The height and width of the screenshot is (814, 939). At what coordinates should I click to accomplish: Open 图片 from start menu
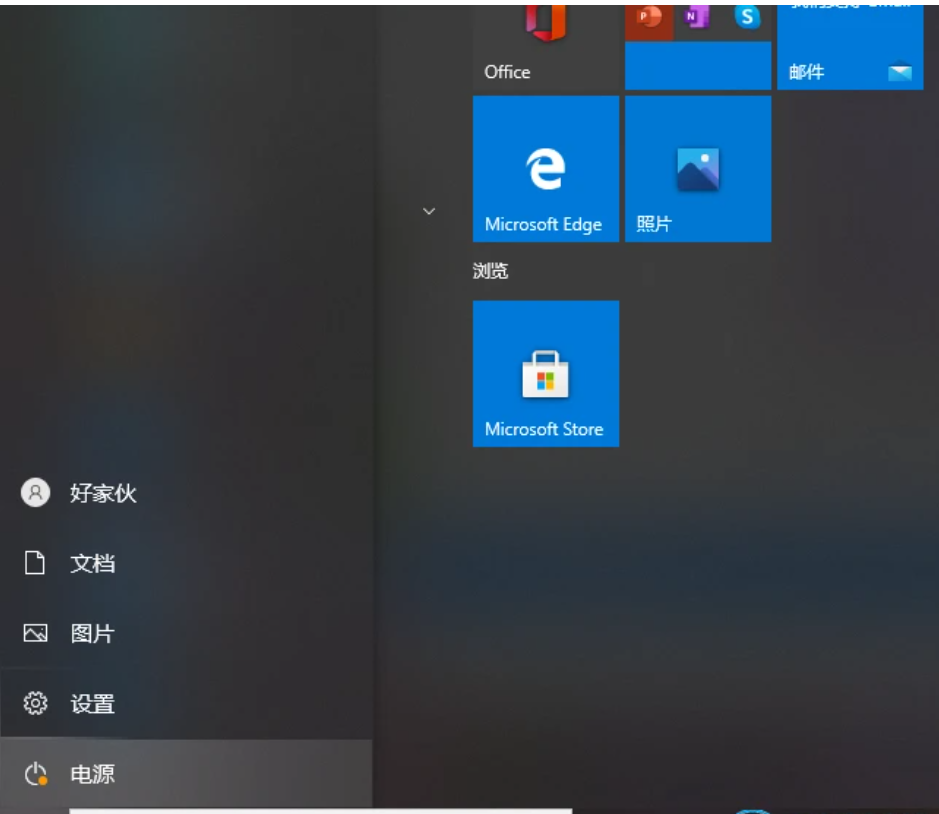pos(186,633)
